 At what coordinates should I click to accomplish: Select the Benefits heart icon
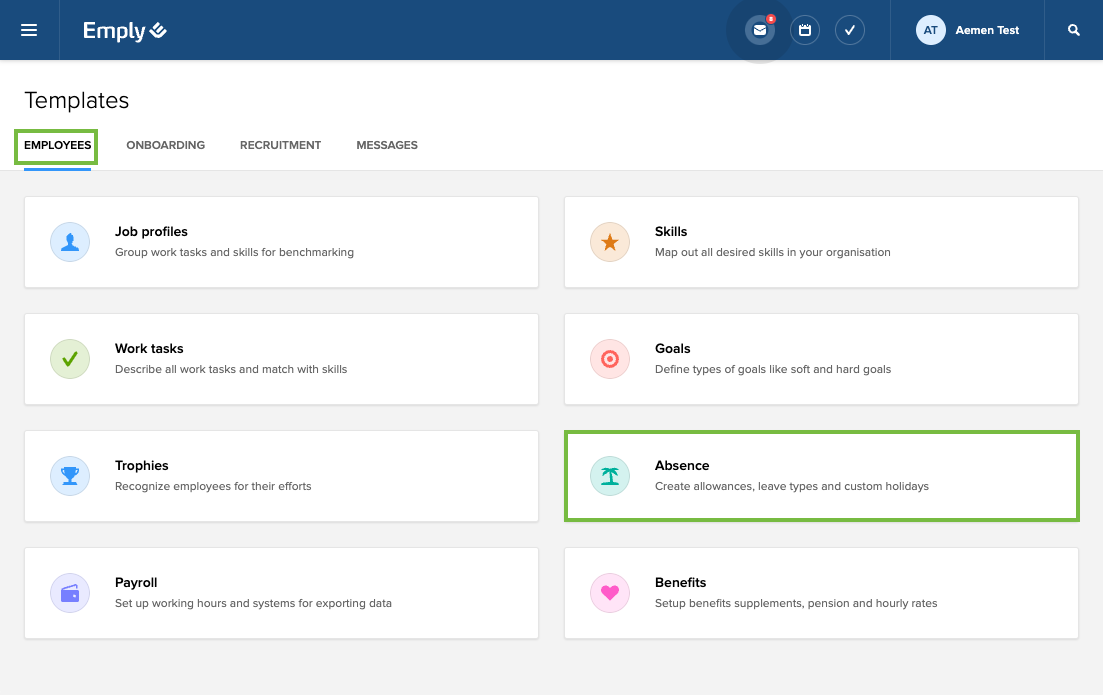[x=610, y=593]
